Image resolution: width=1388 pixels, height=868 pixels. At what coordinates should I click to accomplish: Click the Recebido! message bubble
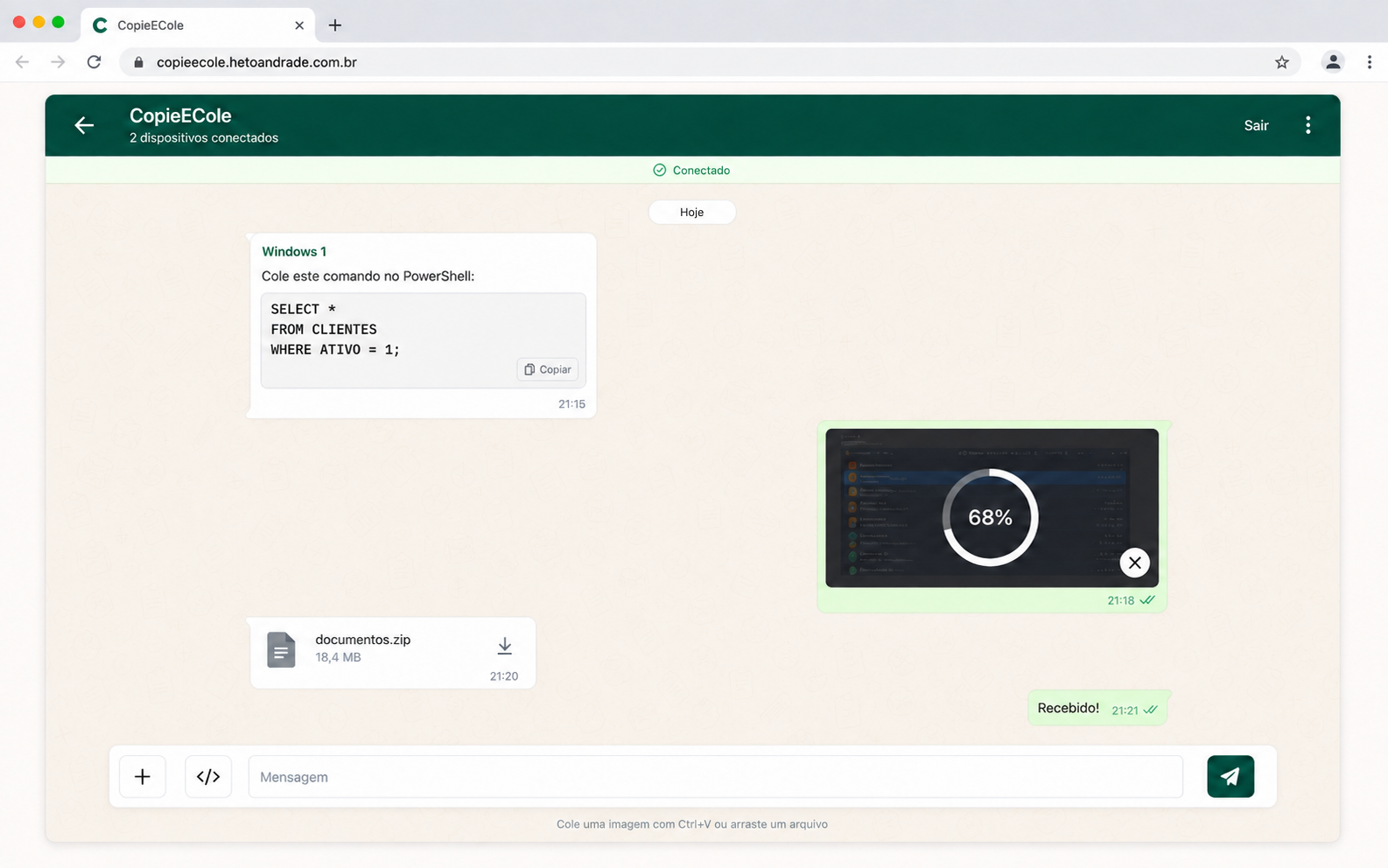(1097, 708)
